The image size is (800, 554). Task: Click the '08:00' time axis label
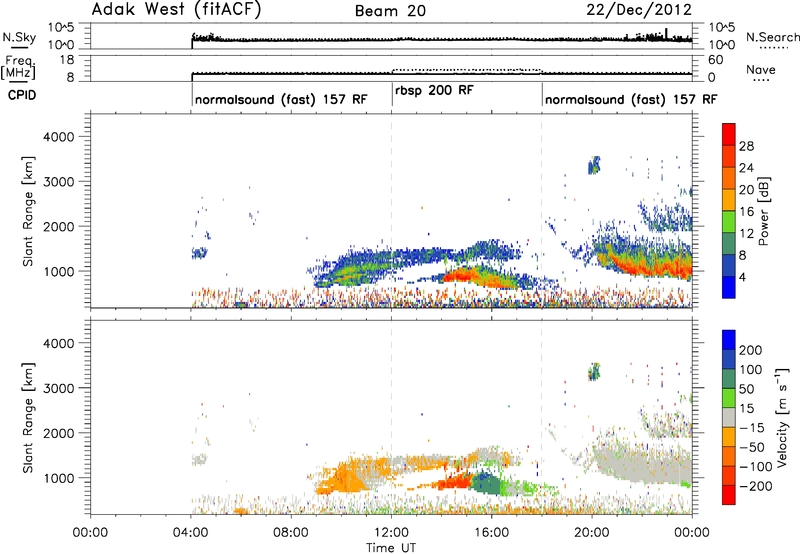[x=291, y=533]
